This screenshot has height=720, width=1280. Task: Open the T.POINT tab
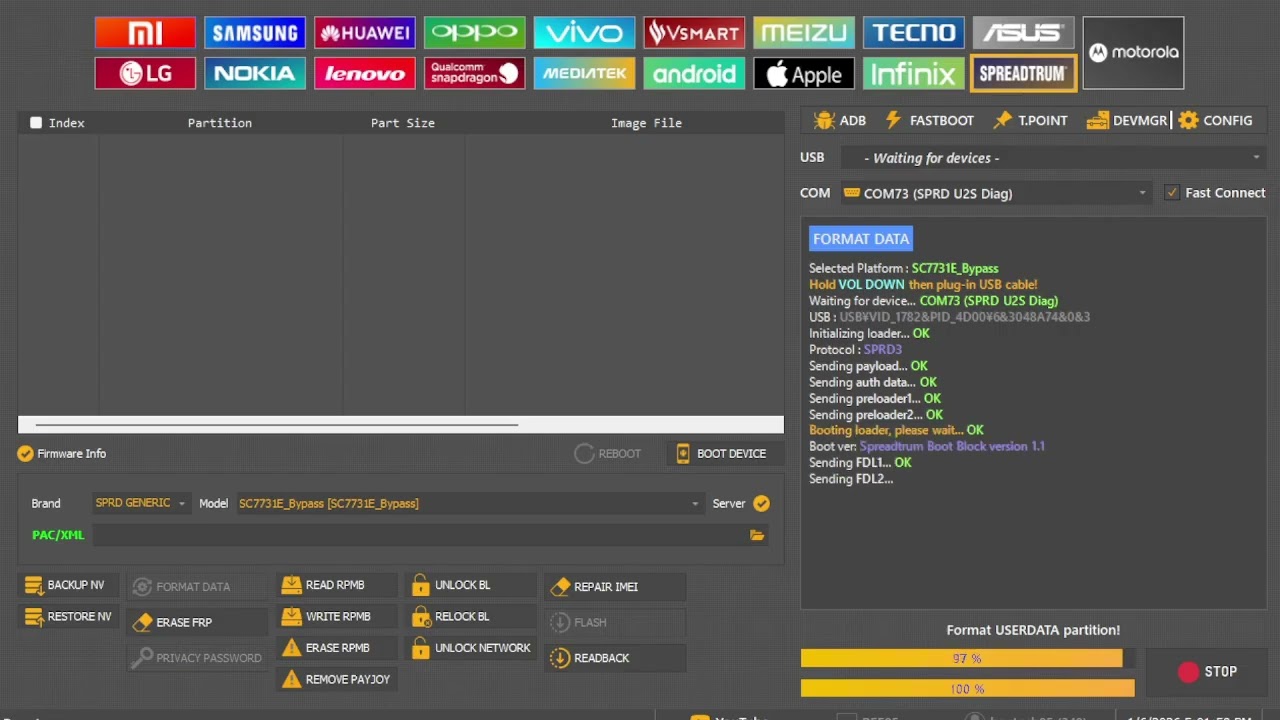pyautogui.click(x=1031, y=120)
